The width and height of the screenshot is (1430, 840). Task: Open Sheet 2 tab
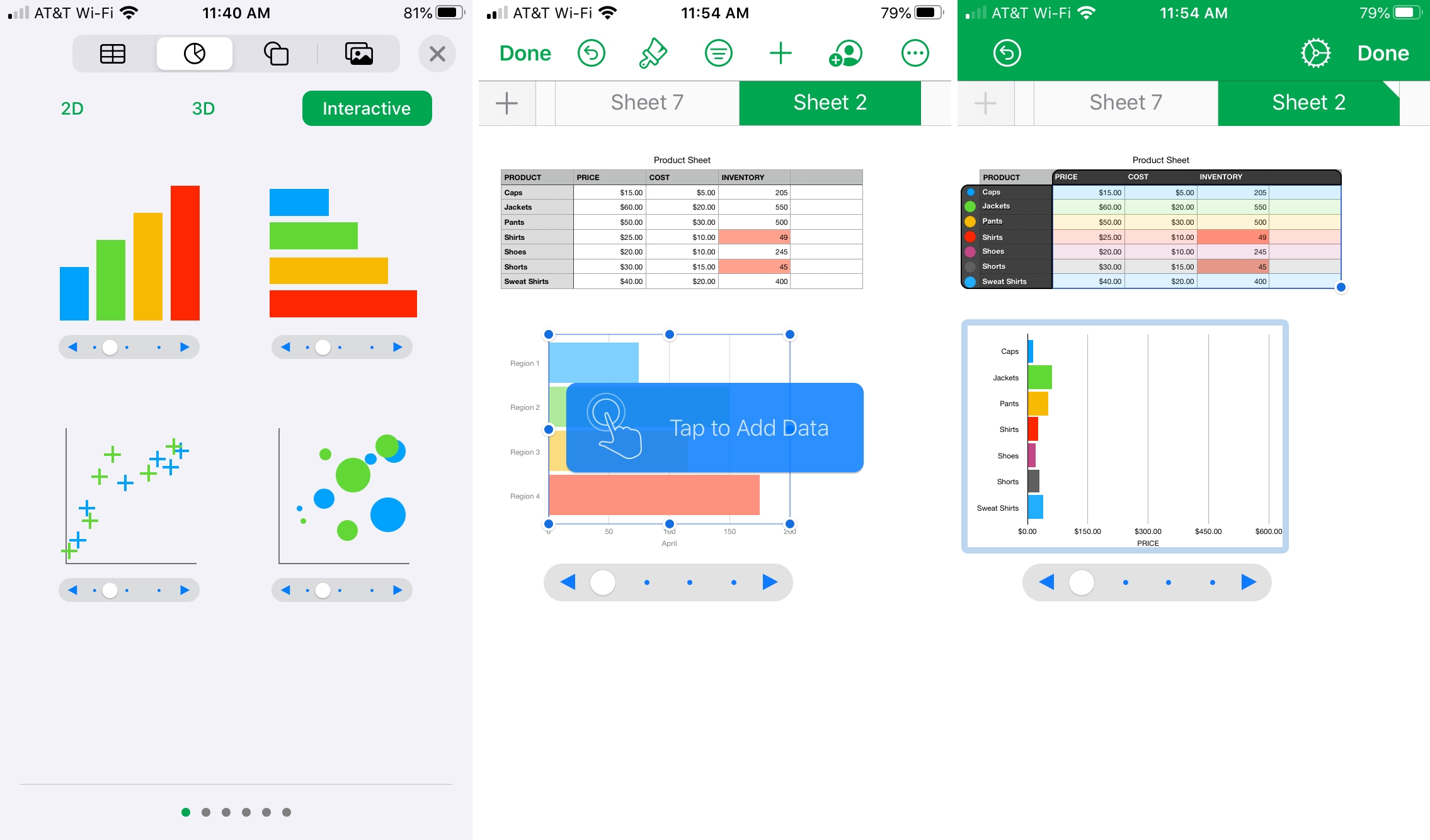(x=829, y=101)
